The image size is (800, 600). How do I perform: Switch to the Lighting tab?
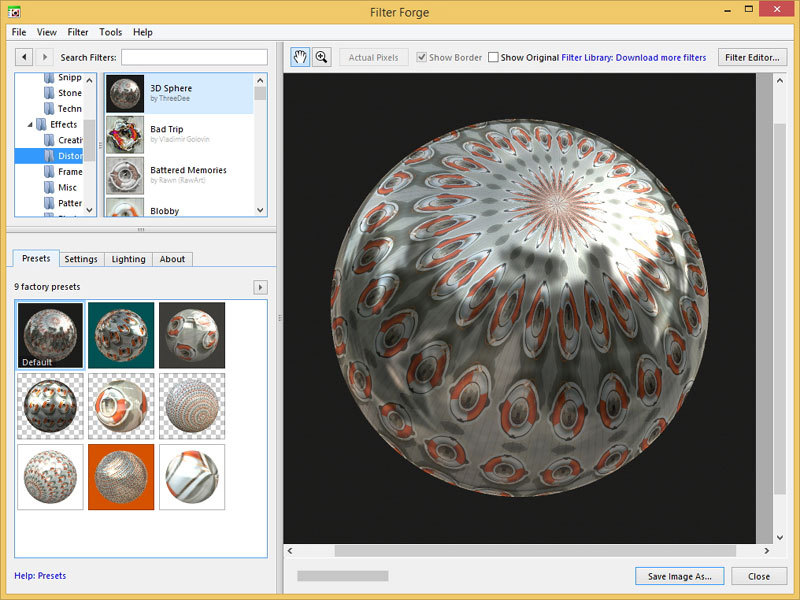[129, 259]
